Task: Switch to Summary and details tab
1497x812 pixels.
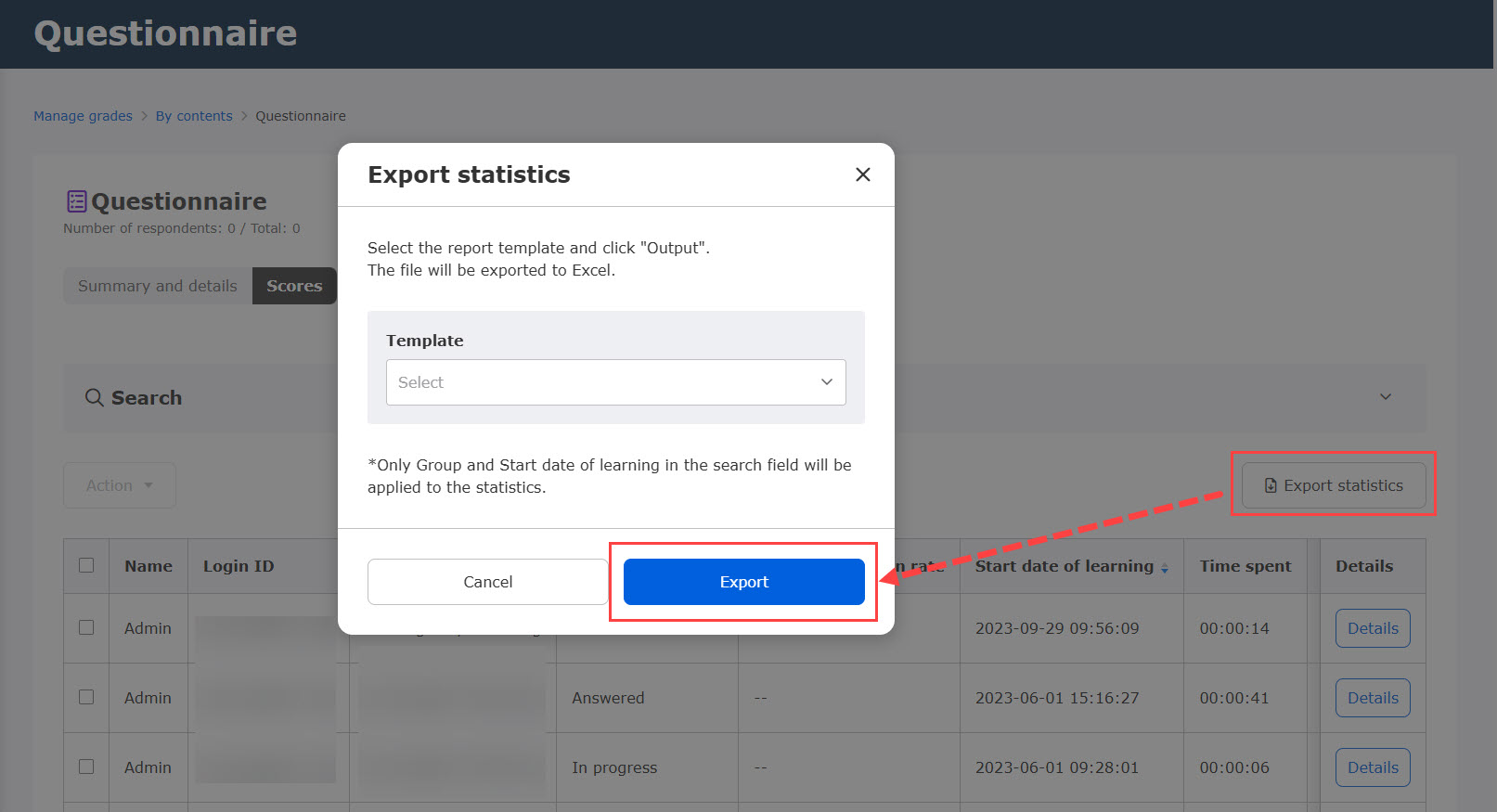Action: [x=157, y=286]
